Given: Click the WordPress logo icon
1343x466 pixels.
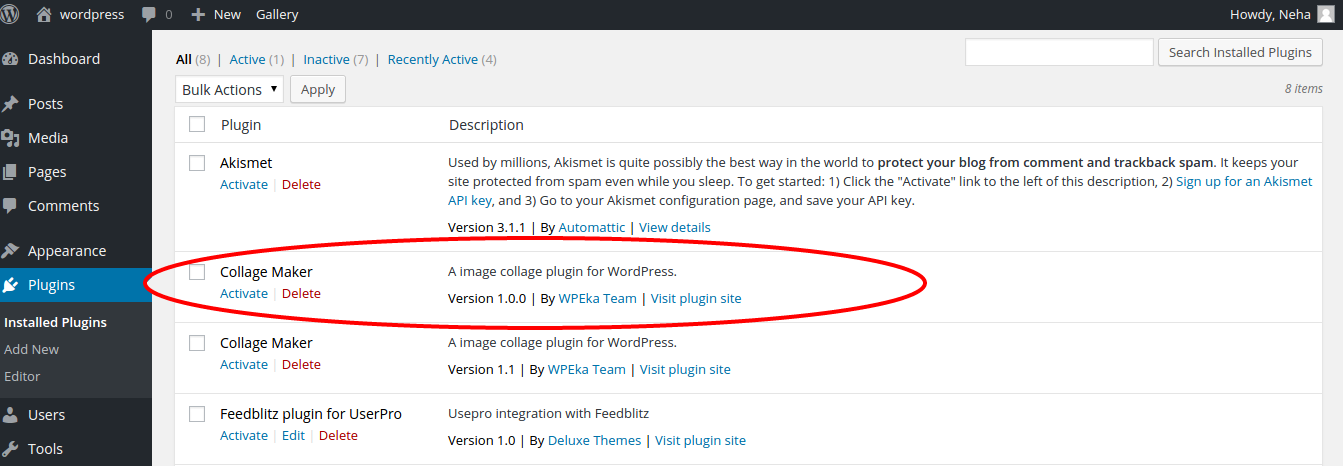Looking at the screenshot, I should (x=10, y=14).
